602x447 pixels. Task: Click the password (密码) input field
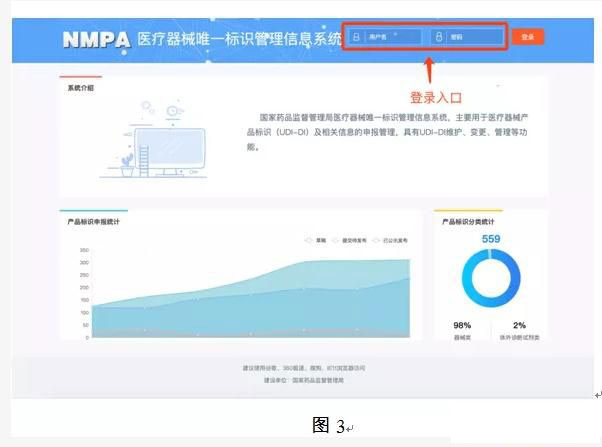coord(471,38)
